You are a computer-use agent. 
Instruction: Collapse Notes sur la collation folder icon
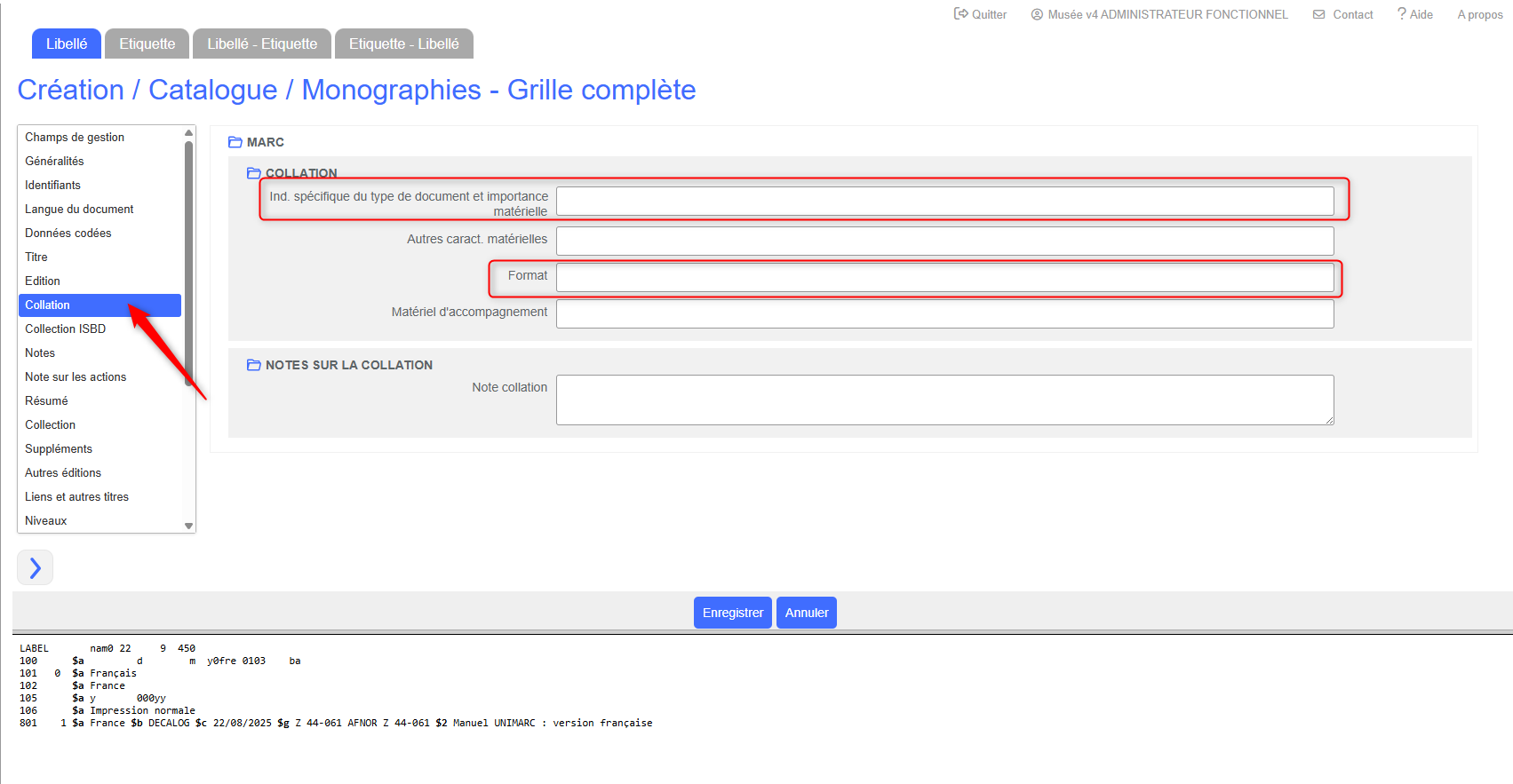(254, 365)
